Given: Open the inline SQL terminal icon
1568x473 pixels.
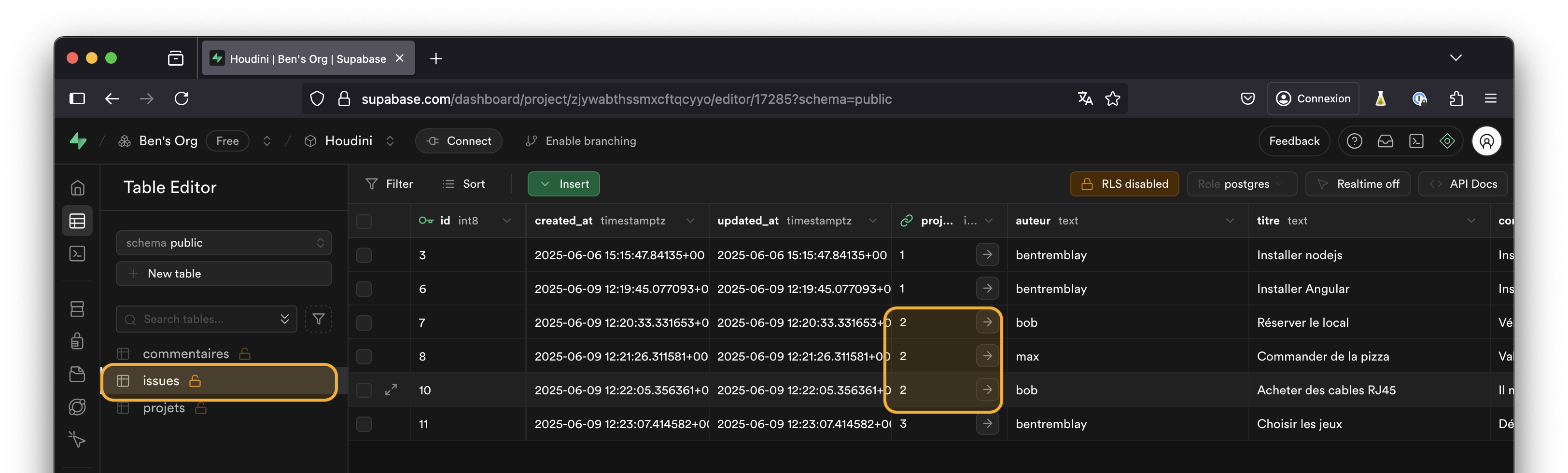Looking at the screenshot, I should coord(1416,140).
